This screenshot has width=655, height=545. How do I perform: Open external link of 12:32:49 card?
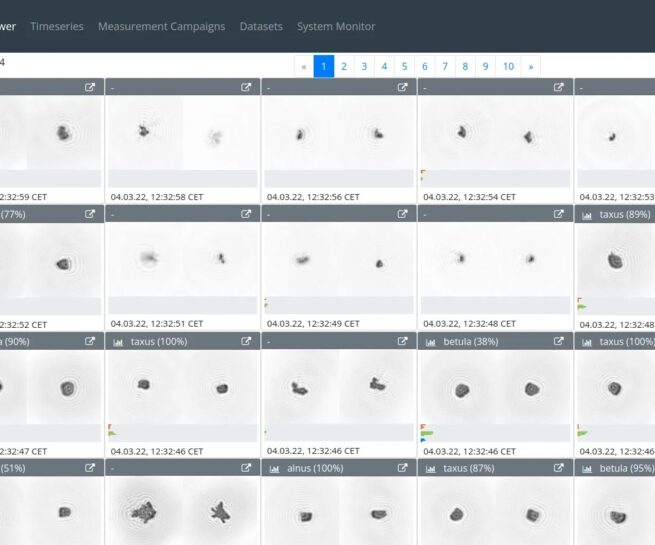[x=402, y=214]
